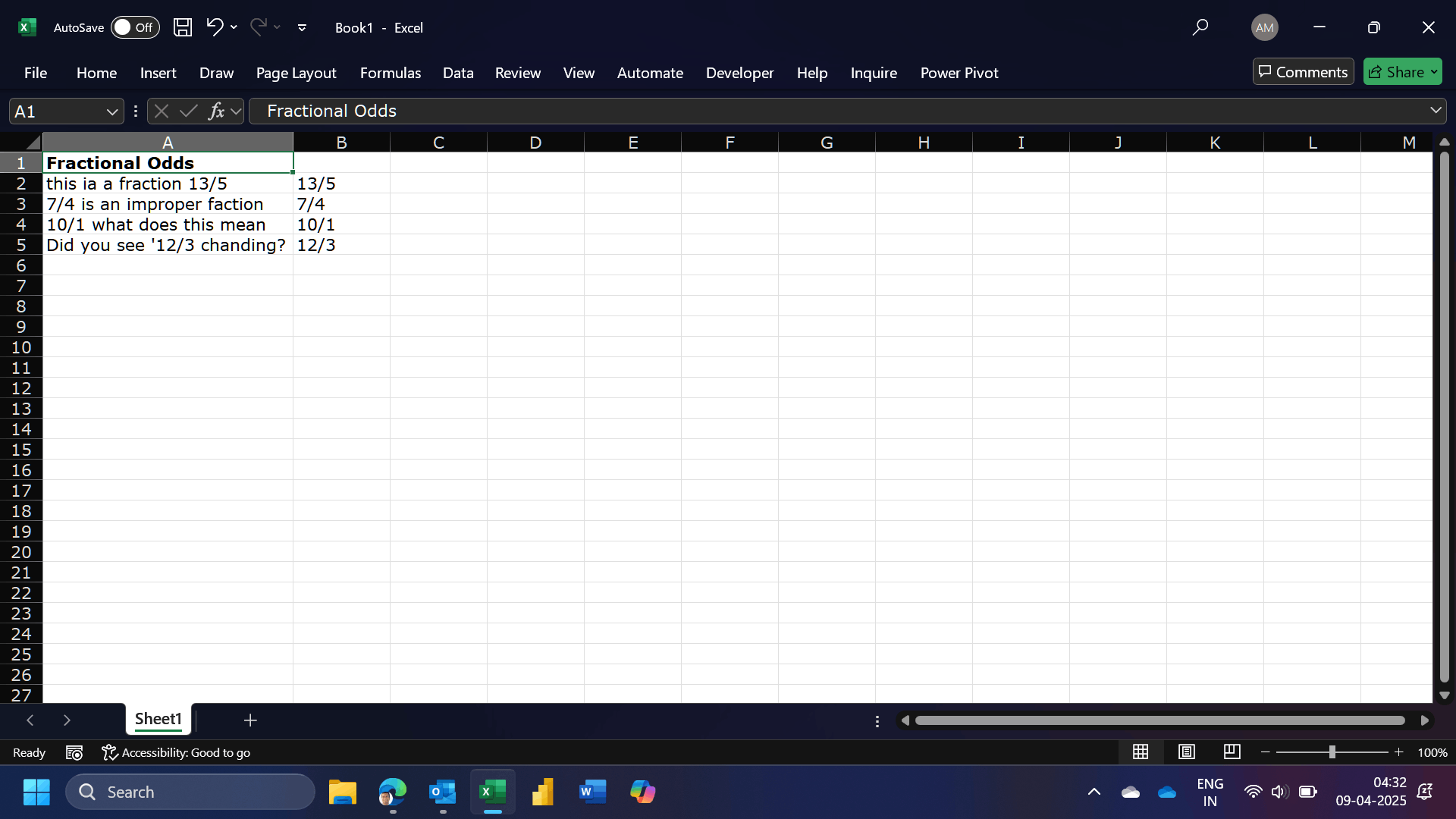The image size is (1456, 819).
Task: Click the zoom slider handle
Action: [x=1332, y=752]
